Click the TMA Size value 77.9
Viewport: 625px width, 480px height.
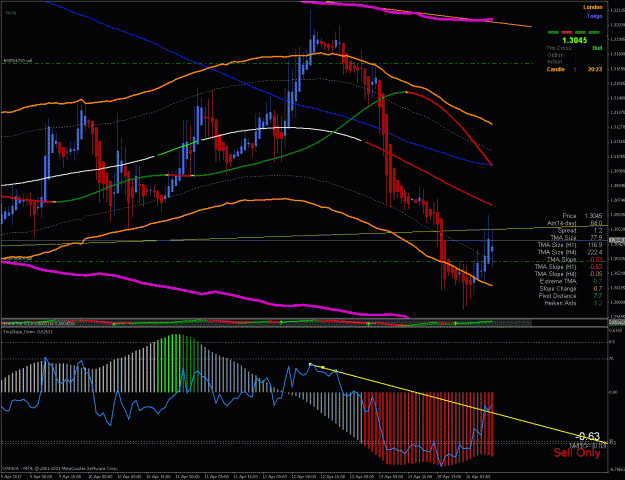596,238
